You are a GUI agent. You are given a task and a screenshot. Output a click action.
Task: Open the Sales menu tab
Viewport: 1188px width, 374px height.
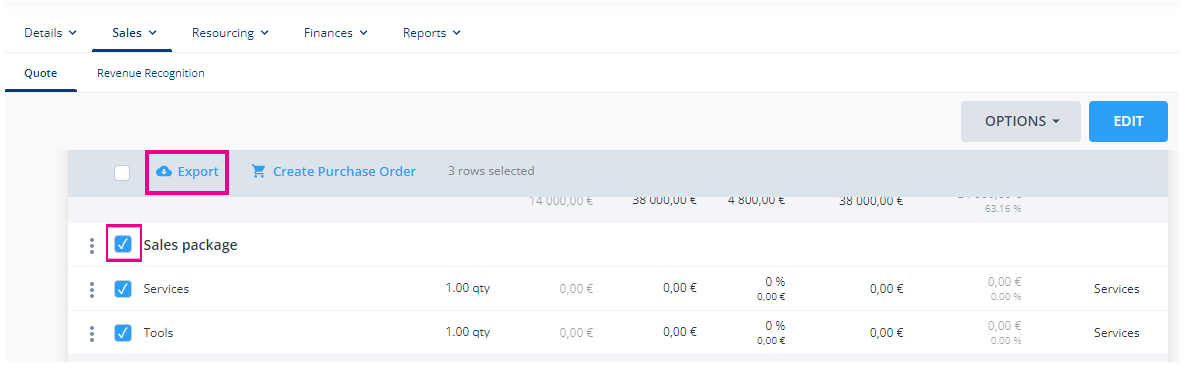134,33
